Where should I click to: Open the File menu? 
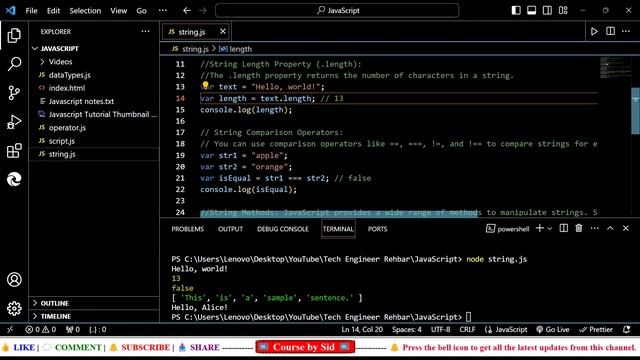coord(31,11)
